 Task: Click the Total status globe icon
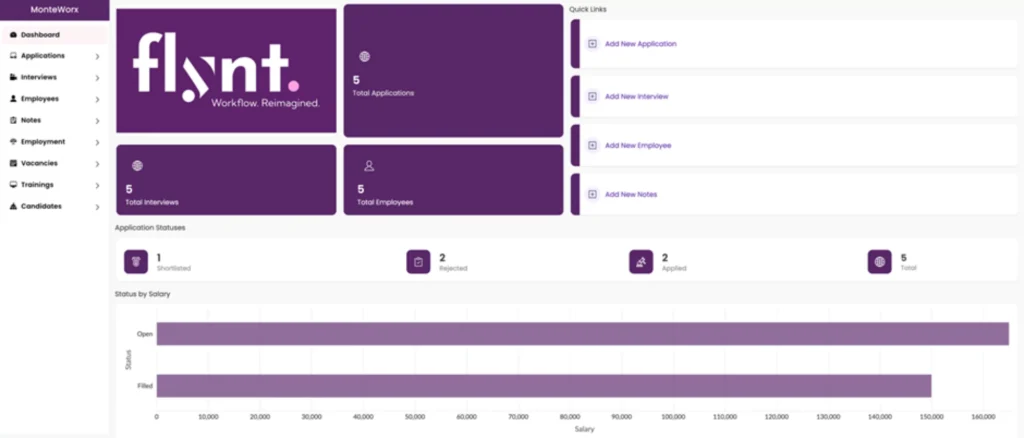pyautogui.click(x=879, y=261)
